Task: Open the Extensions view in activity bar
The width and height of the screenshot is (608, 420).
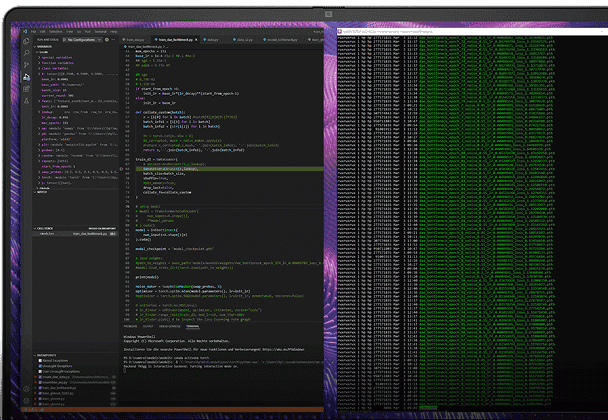Action: 26,89
